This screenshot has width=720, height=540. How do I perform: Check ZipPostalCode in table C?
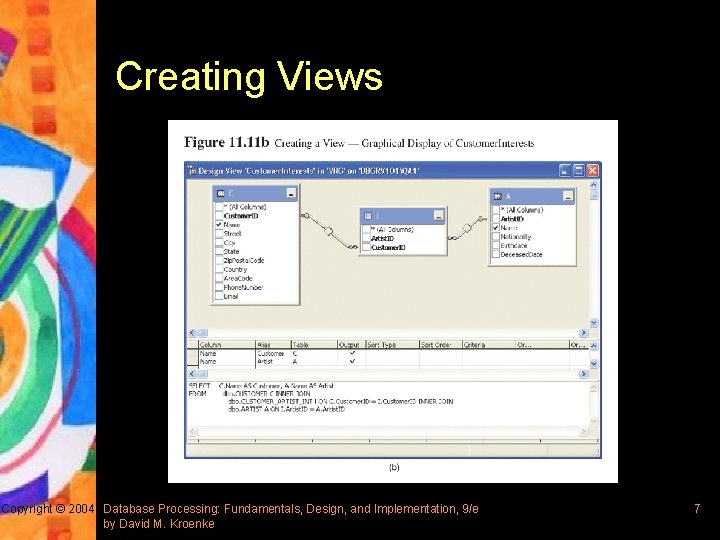219,260
